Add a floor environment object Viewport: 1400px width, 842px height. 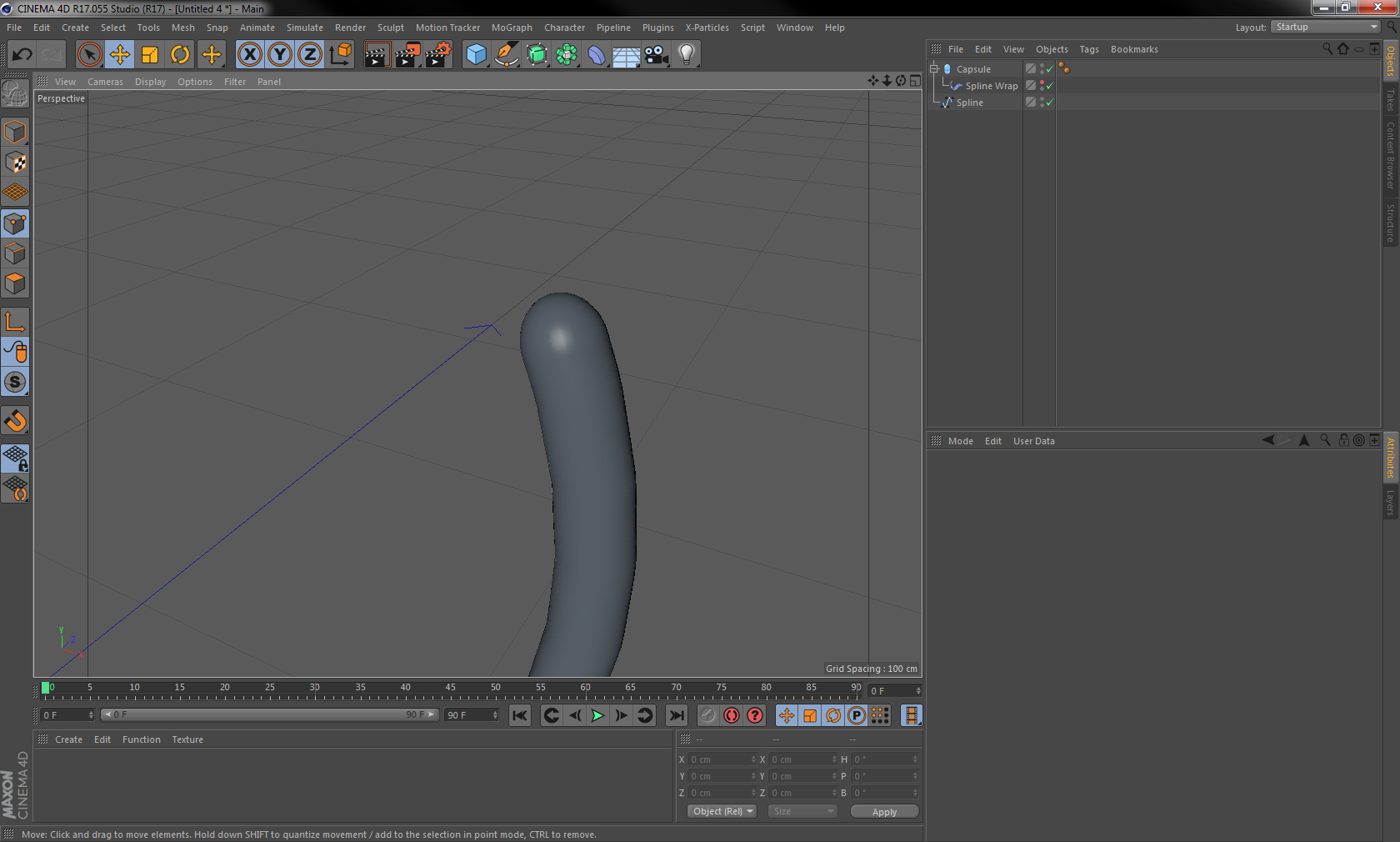click(627, 55)
